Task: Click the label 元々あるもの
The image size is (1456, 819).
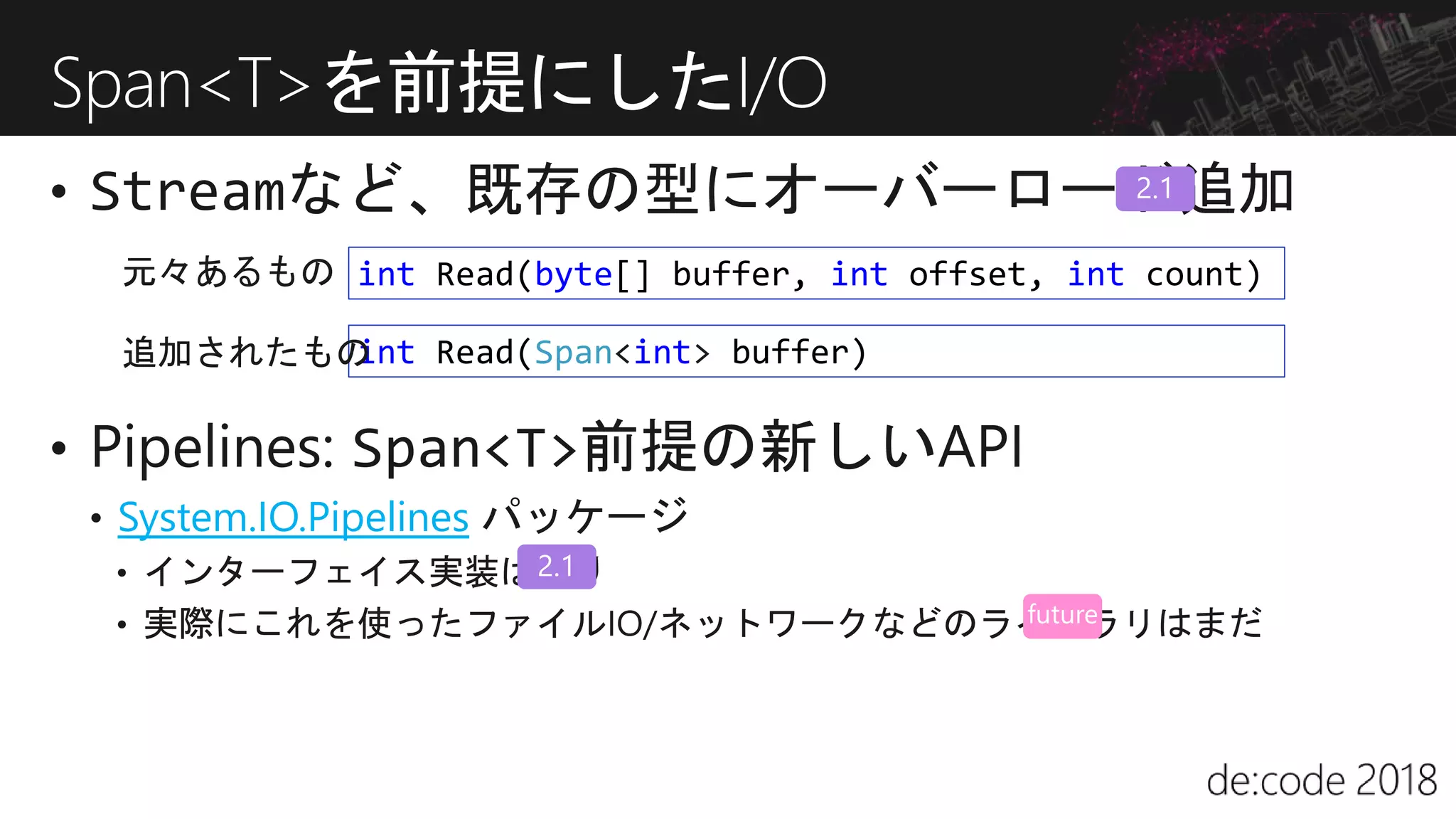Action: pyautogui.click(x=228, y=272)
